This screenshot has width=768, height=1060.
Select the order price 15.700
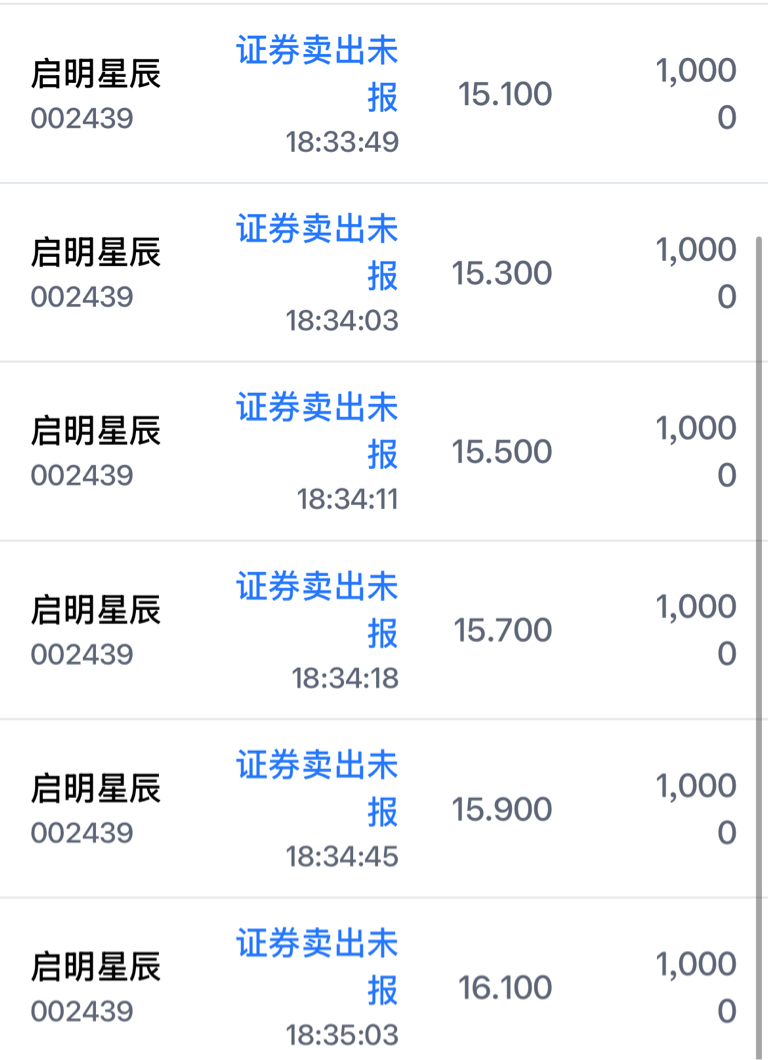coord(503,631)
